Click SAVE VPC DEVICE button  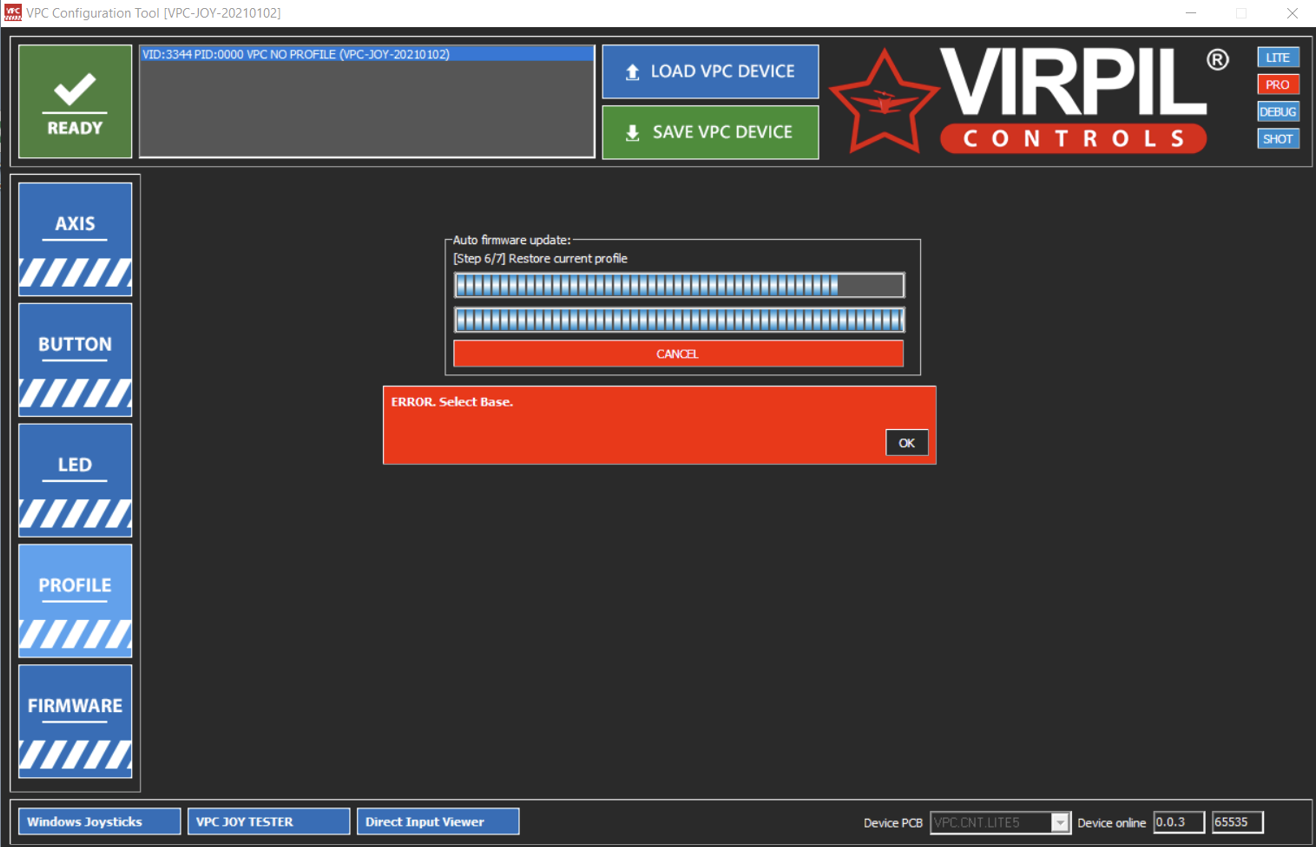click(710, 132)
